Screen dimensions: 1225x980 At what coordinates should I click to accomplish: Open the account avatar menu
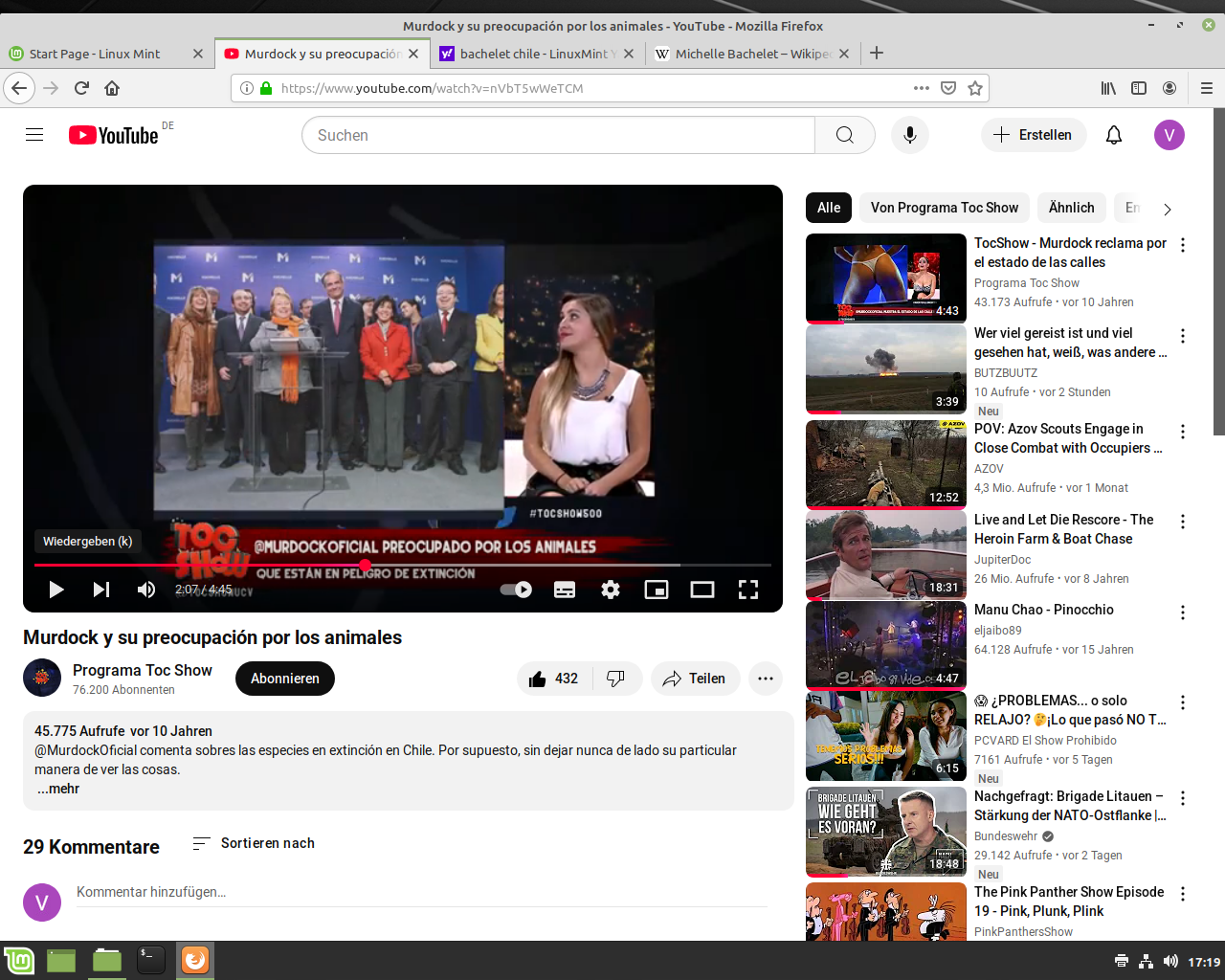tap(1169, 135)
